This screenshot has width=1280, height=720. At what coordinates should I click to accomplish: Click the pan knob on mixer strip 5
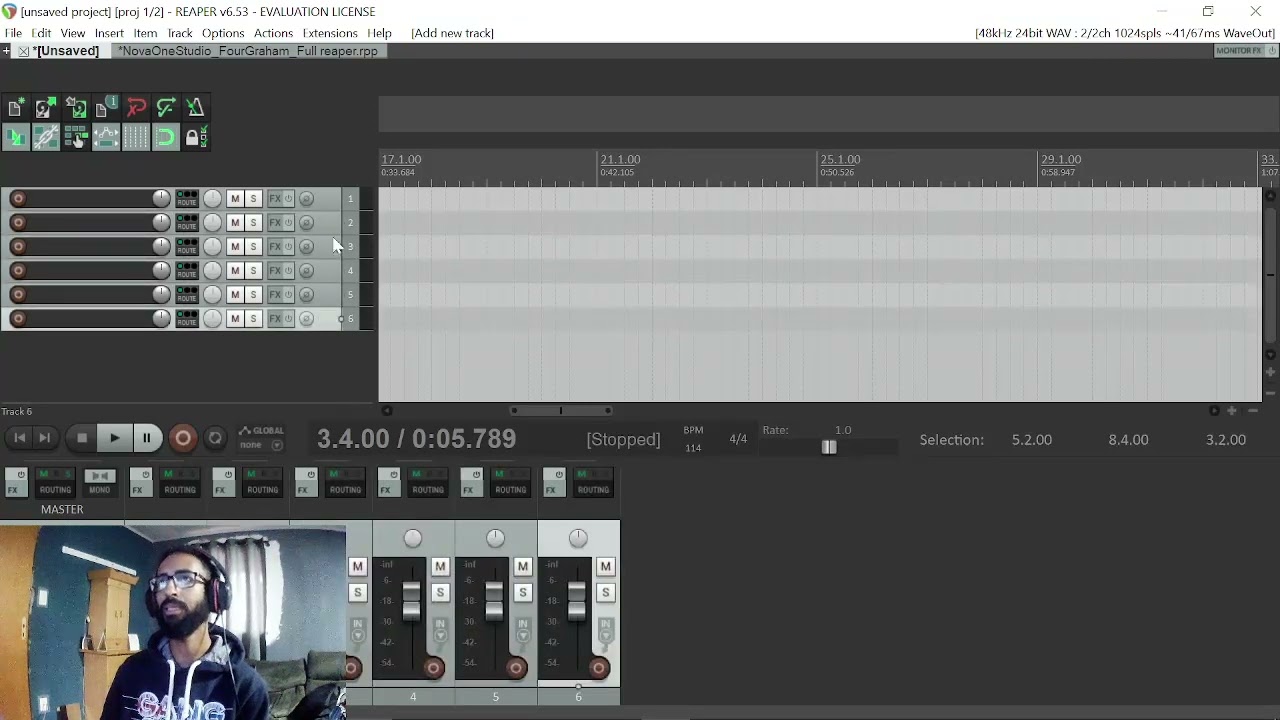[x=495, y=539]
